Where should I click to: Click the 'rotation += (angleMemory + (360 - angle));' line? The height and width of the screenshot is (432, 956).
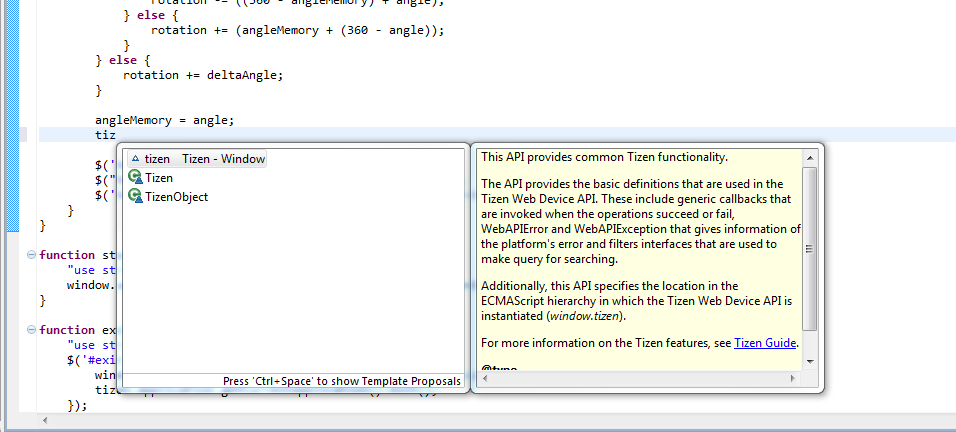pos(298,30)
